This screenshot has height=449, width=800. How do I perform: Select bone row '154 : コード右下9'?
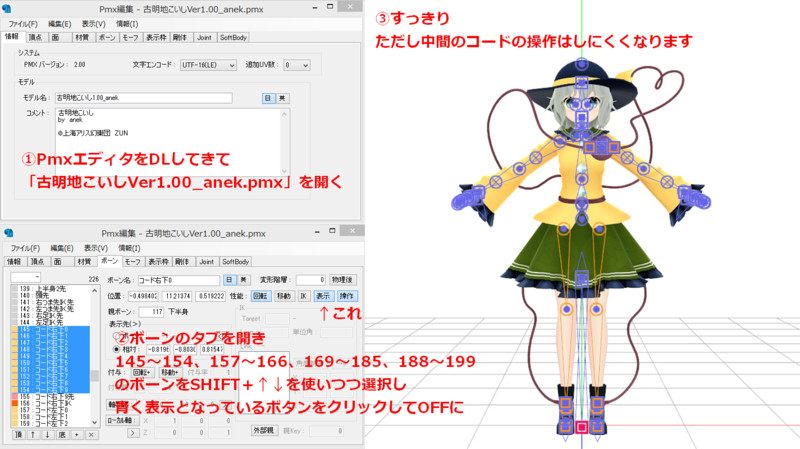[x=50, y=390]
